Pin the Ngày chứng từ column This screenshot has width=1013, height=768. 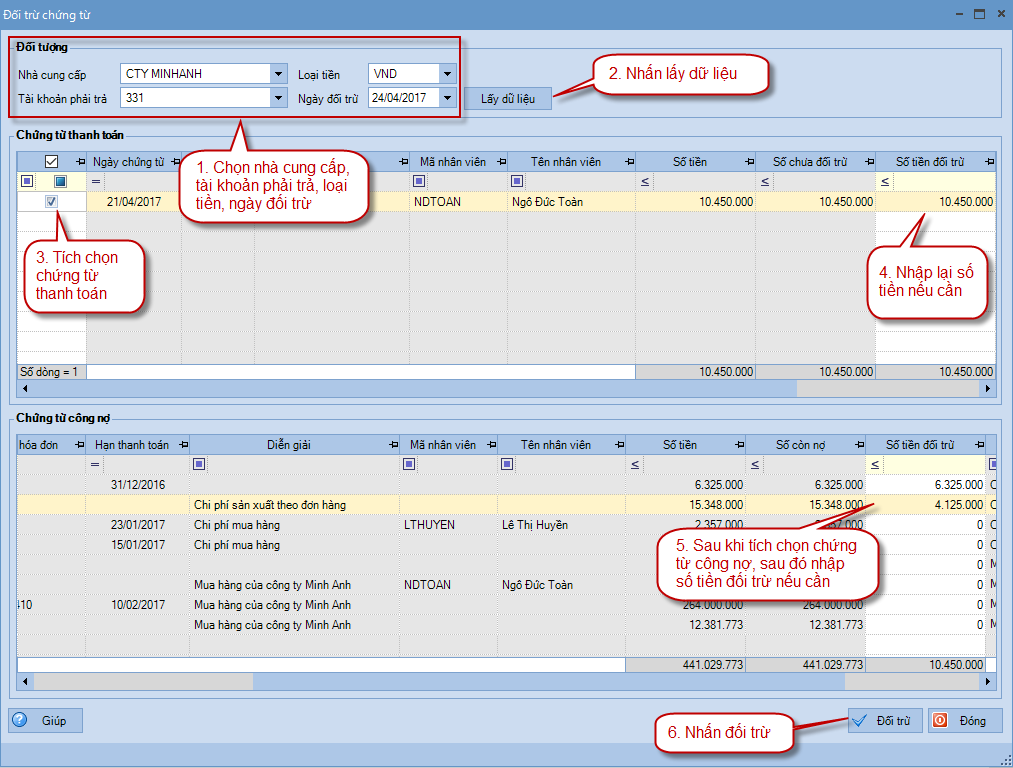pyautogui.click(x=172, y=162)
